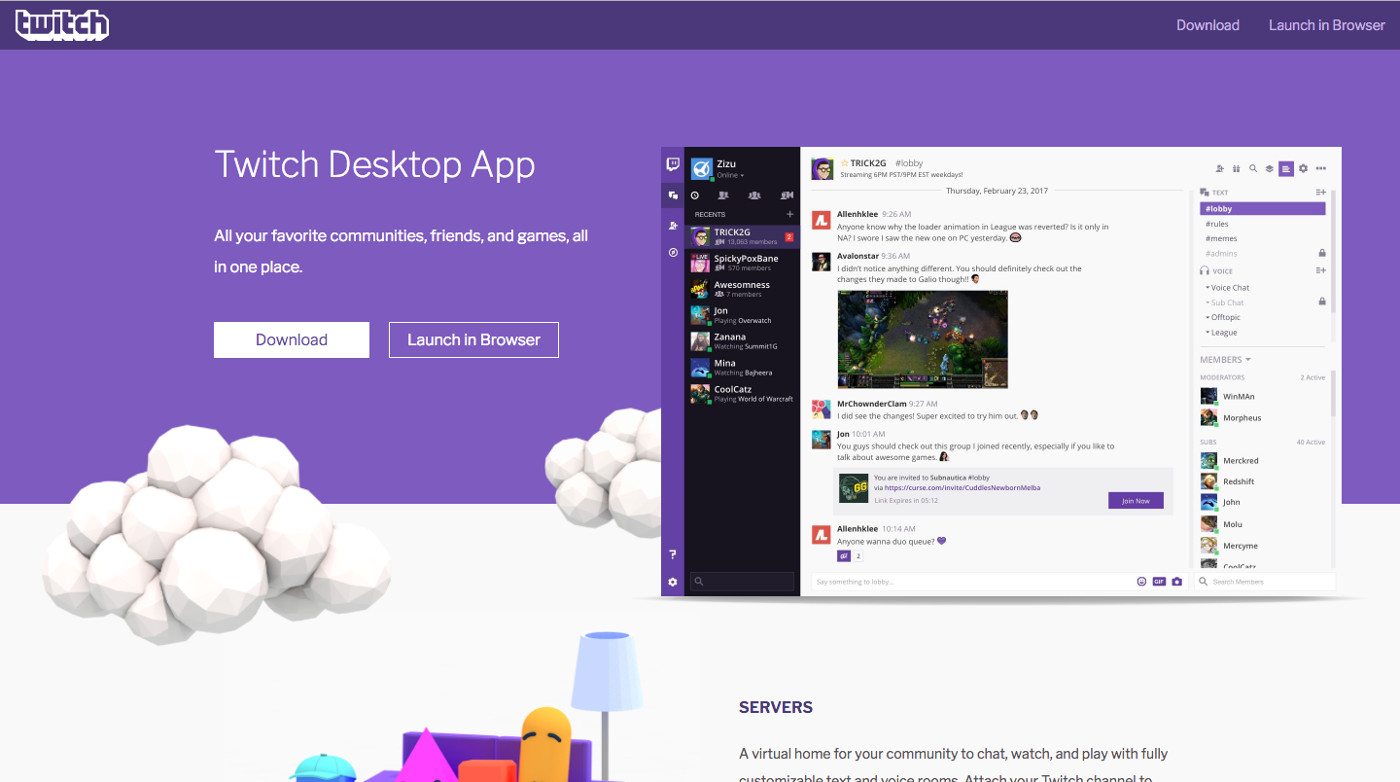Click the add friend icon in purple sidebar
The width and height of the screenshot is (1400, 782).
pyautogui.click(x=673, y=226)
